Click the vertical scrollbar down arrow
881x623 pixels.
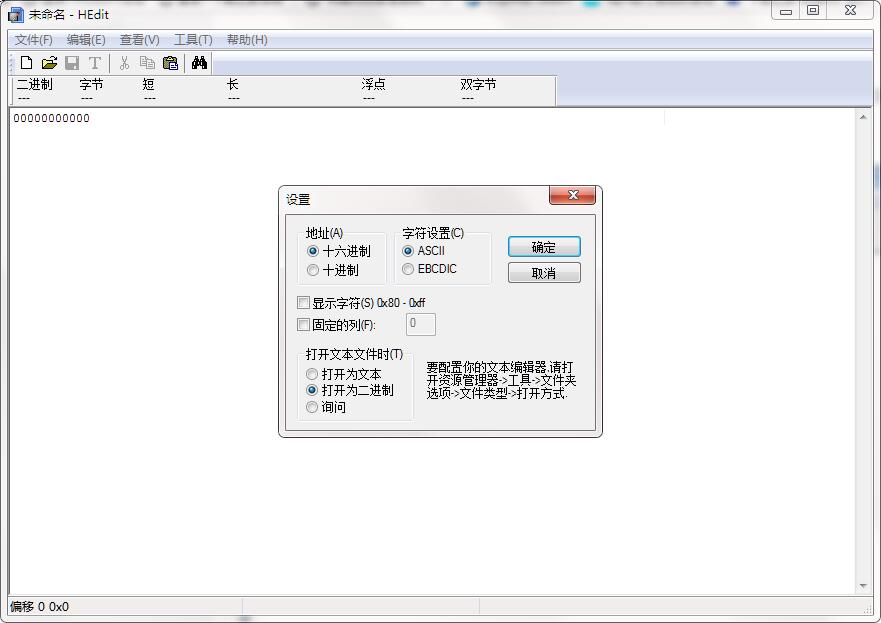(863, 586)
